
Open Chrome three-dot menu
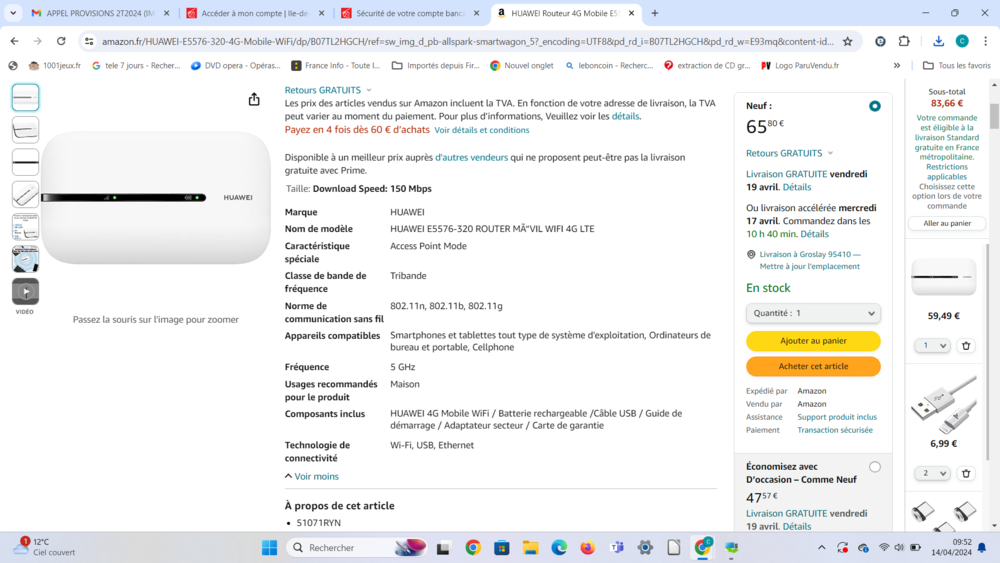[x=985, y=41]
